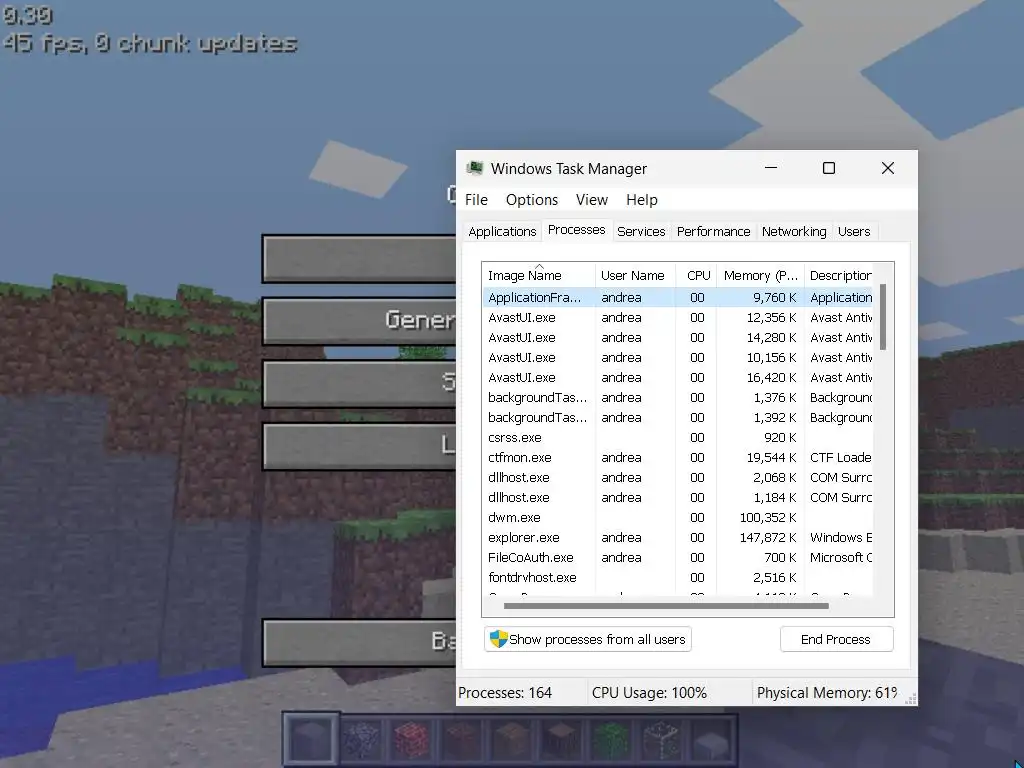Click the CTF Loade description cell
Viewport: 1024px width, 768px height.
840,458
